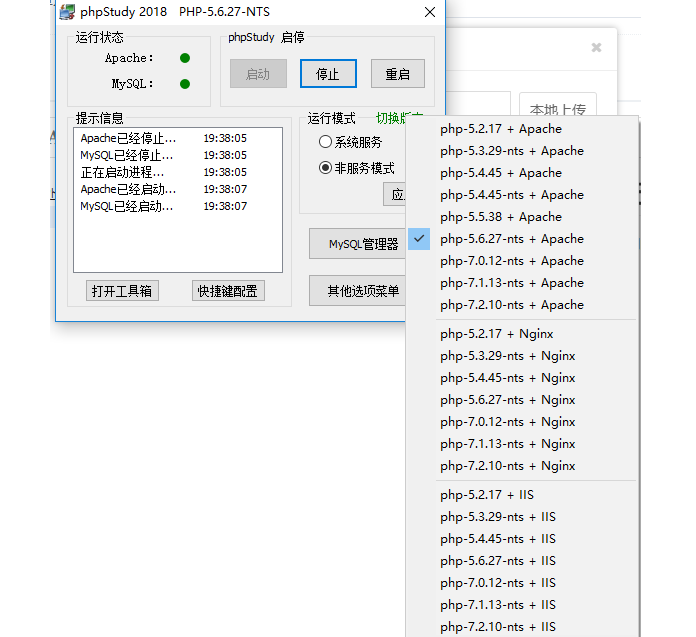Choose php-7.2.10-nts + IIS
This screenshot has height=637, width=696.
click(522, 627)
